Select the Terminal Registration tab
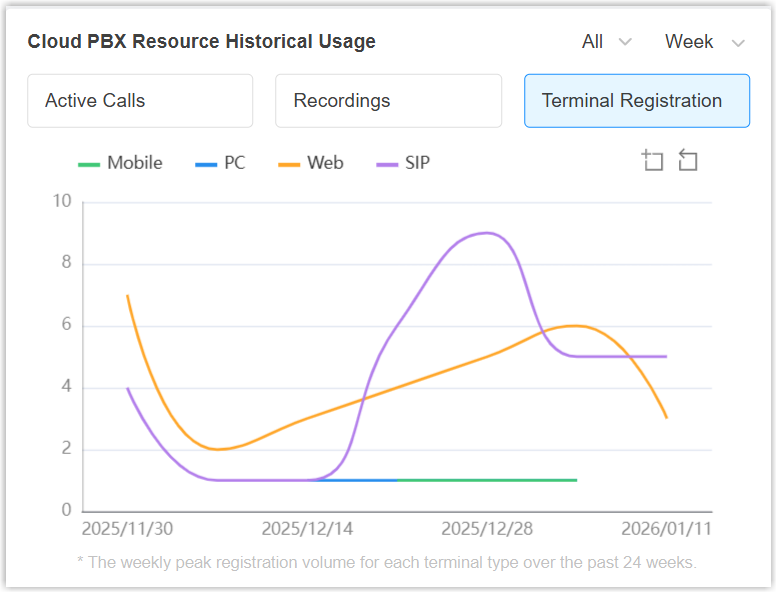This screenshot has width=777, height=593. tap(636, 101)
